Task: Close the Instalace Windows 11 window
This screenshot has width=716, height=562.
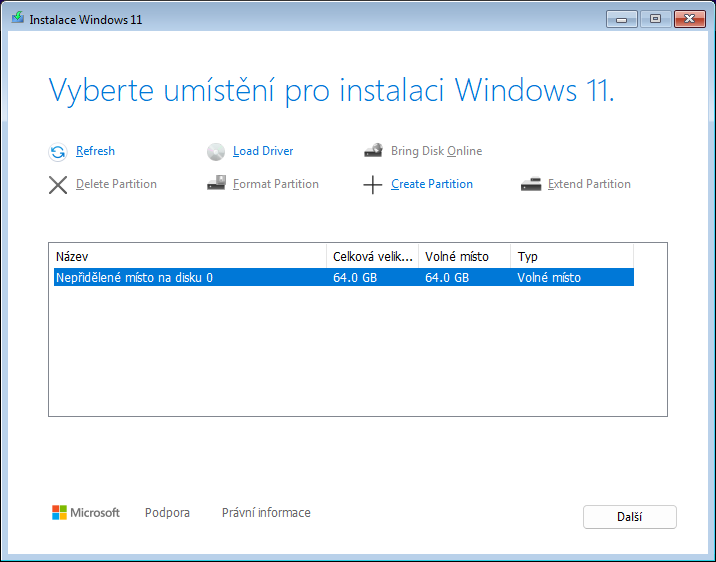Action: click(690, 19)
